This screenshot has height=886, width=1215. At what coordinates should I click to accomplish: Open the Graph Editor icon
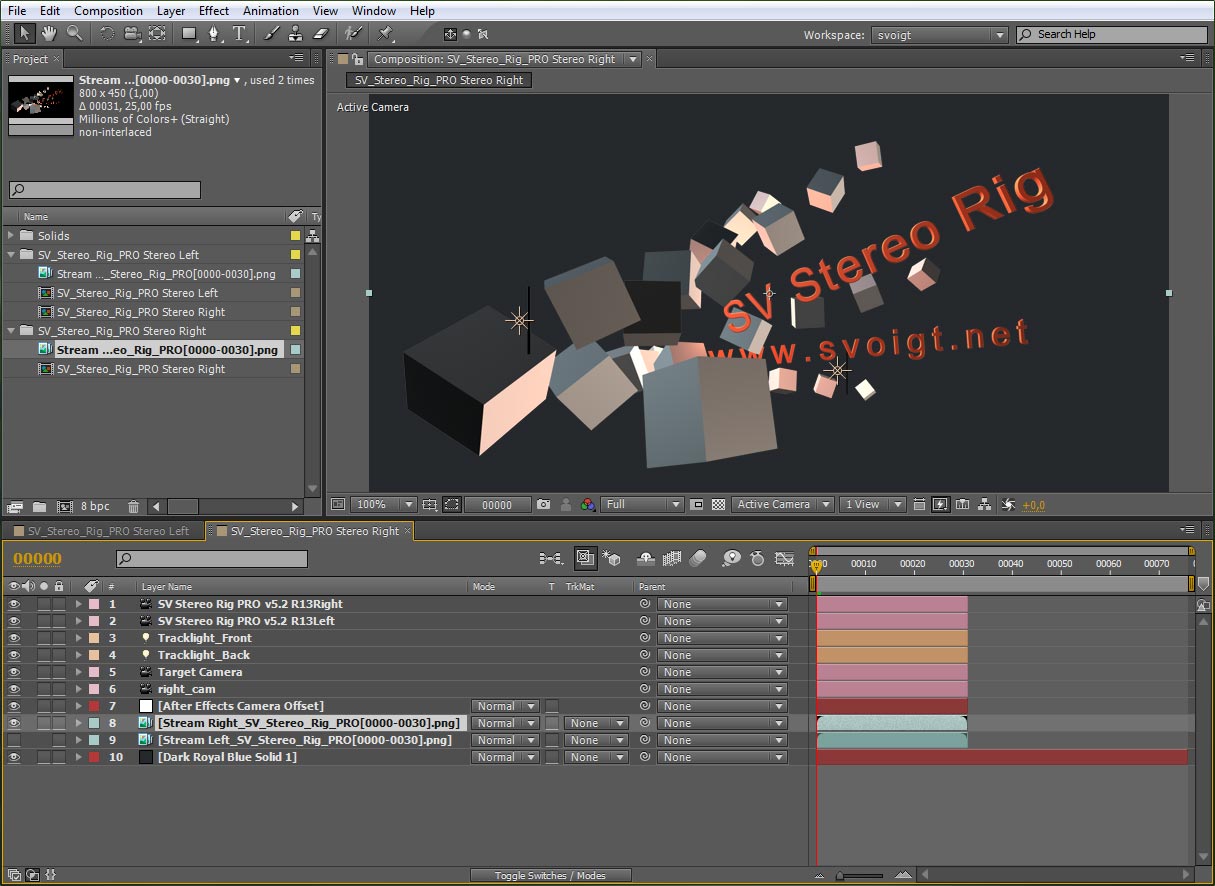785,559
